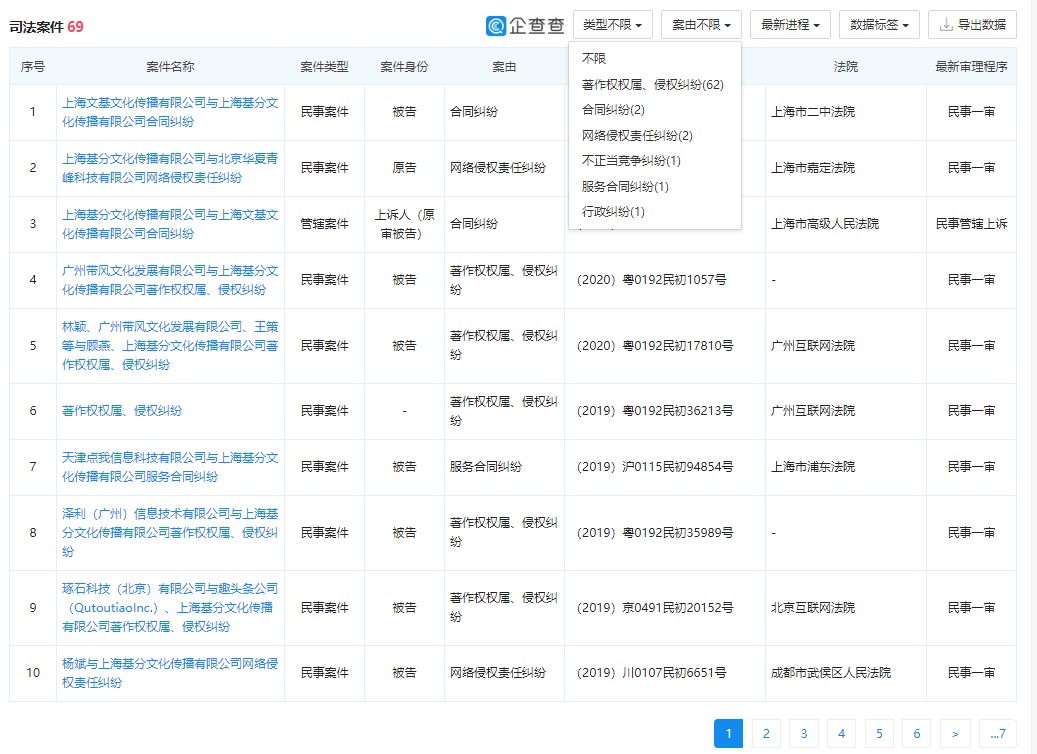This screenshot has width=1037, height=754.
Task: Click the 案由 column header
Action: coord(504,67)
